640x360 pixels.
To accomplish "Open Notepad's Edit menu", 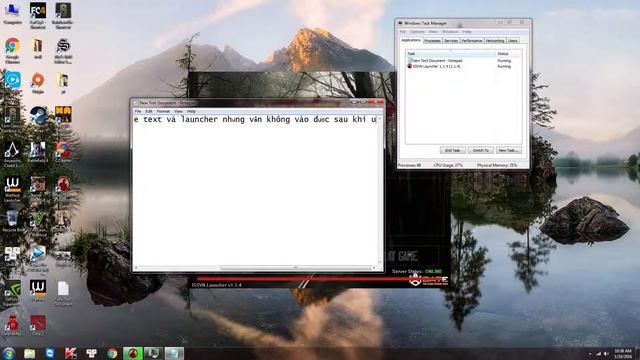I will [x=149, y=111].
